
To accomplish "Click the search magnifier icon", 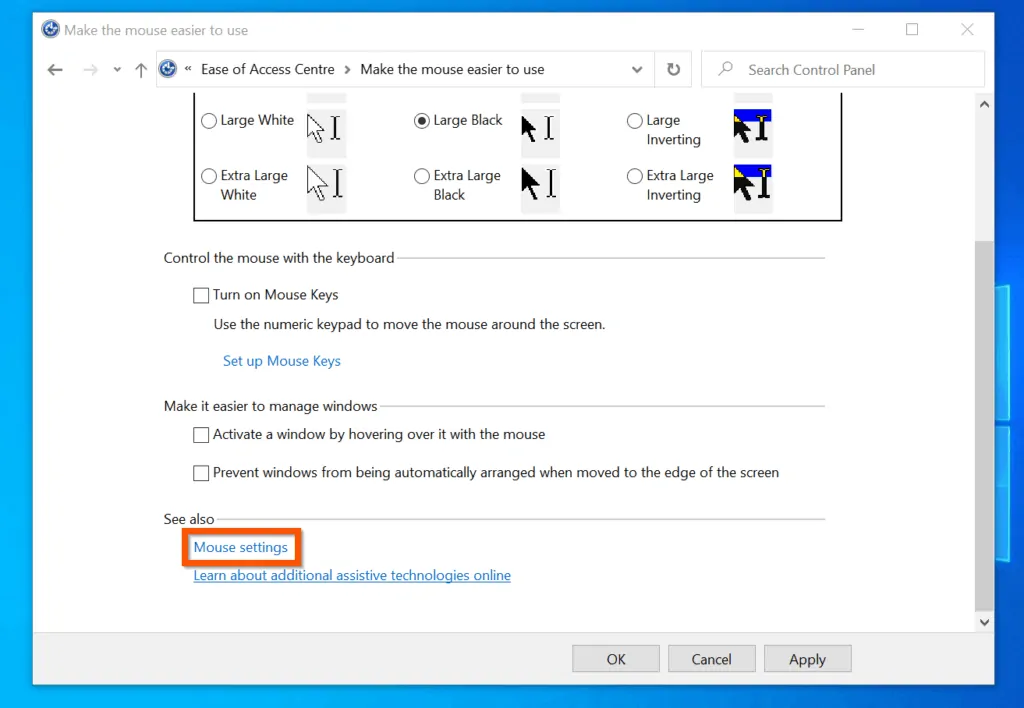I will coord(725,70).
